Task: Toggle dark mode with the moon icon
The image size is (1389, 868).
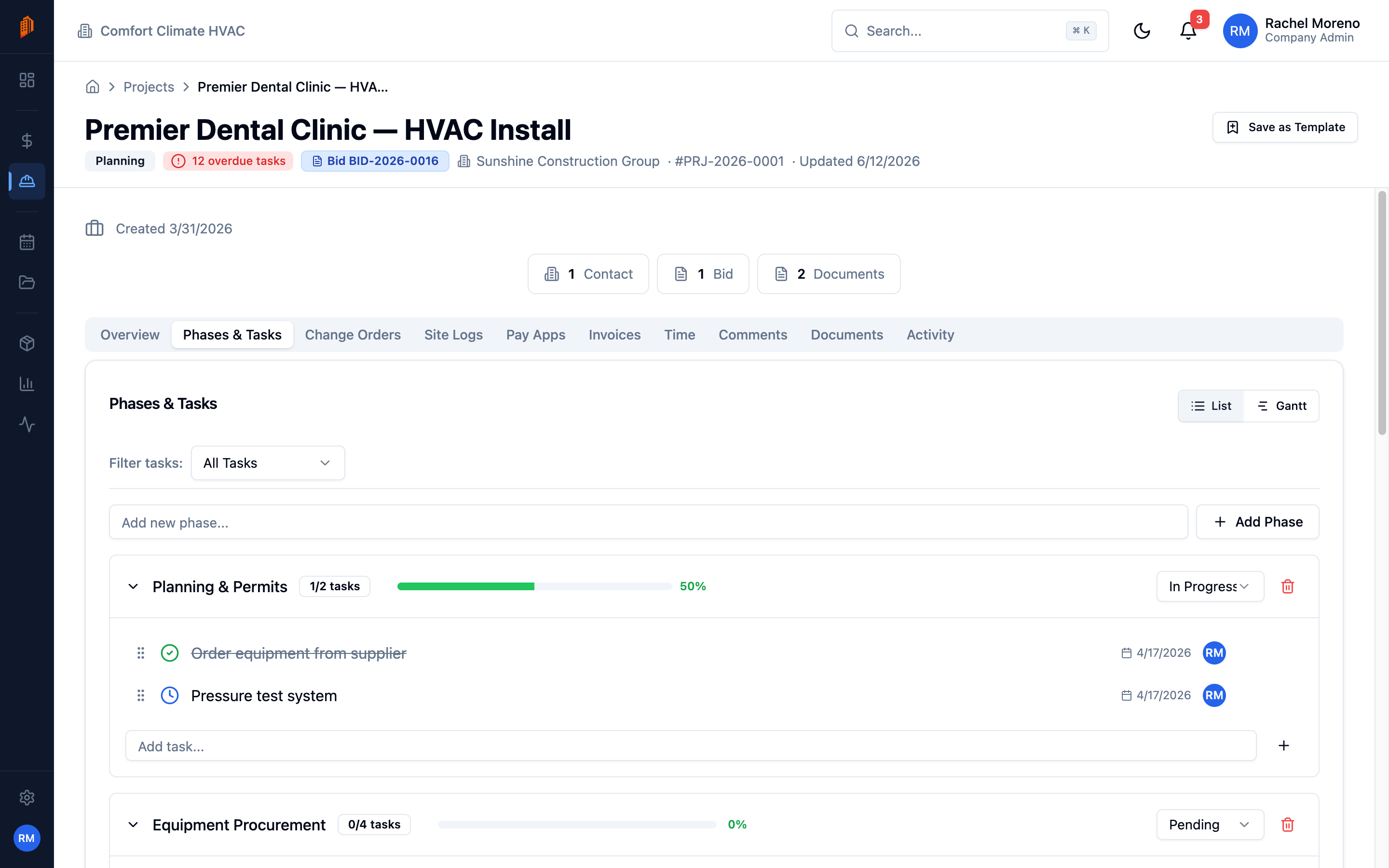Action: click(x=1142, y=31)
